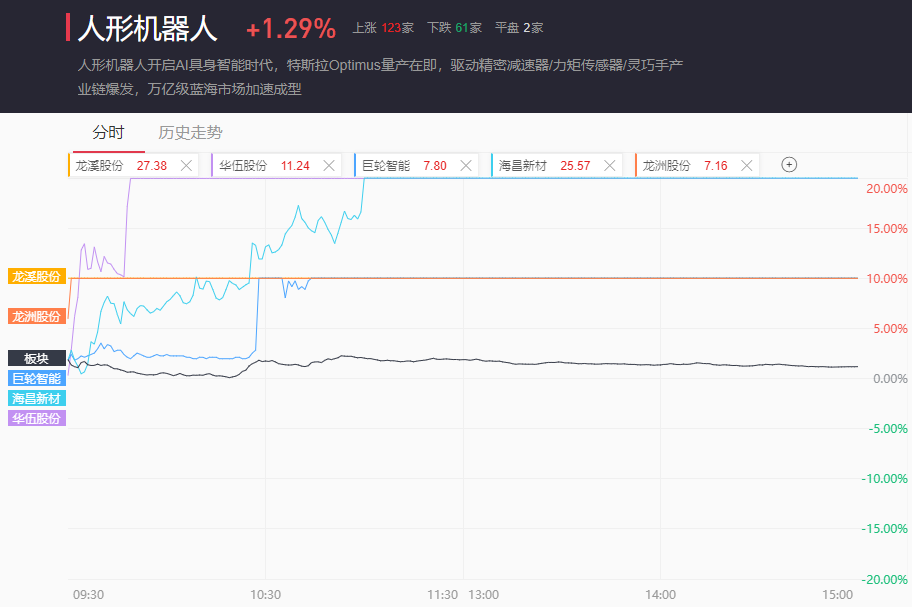Screen dimensions: 912x607
Task: Click the cyan 海昌新材 legend swatch
Action: (x=37, y=398)
